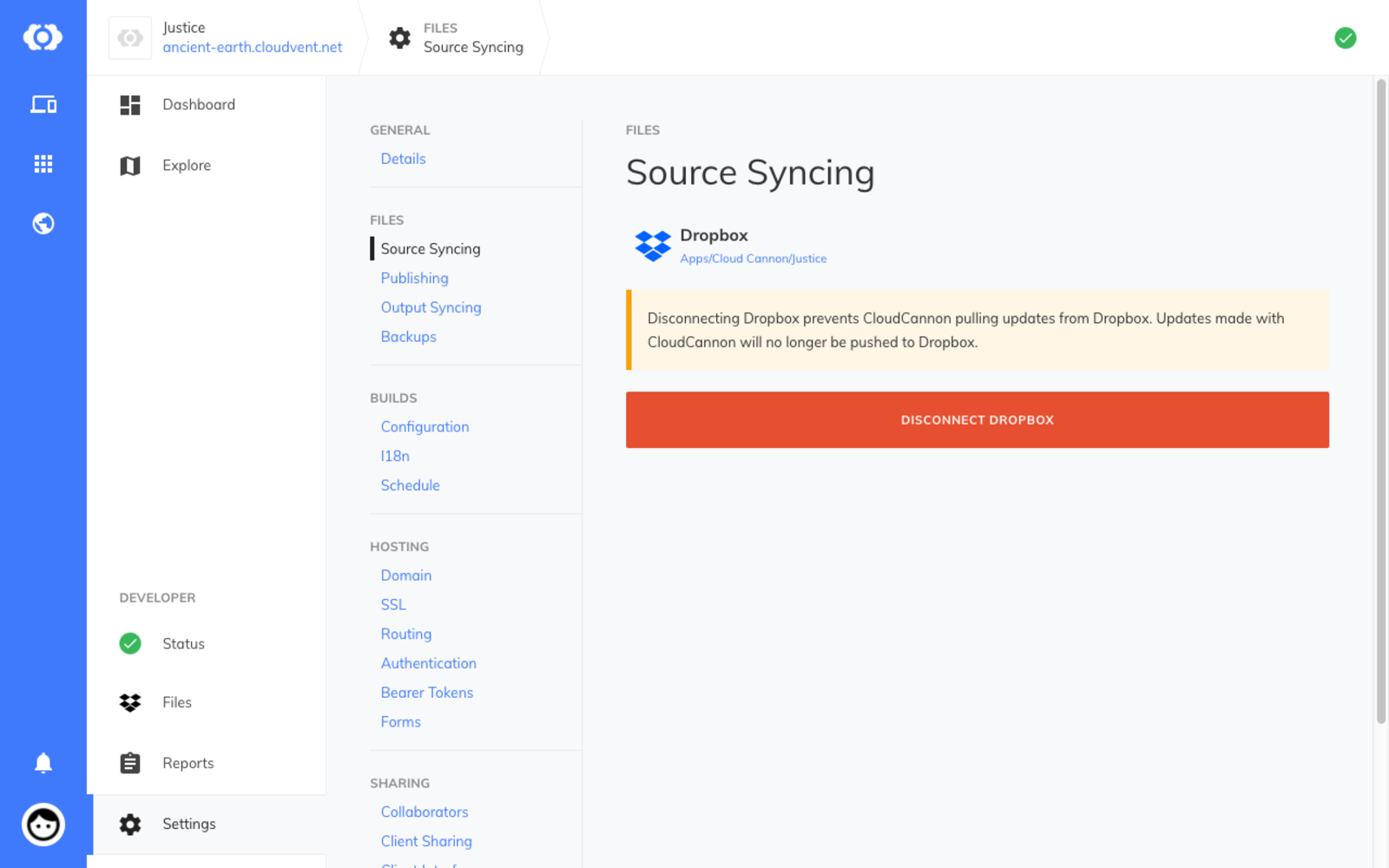Screen dimensions: 1389x868
Task: Open I18n settings link
Action: [x=395, y=457]
